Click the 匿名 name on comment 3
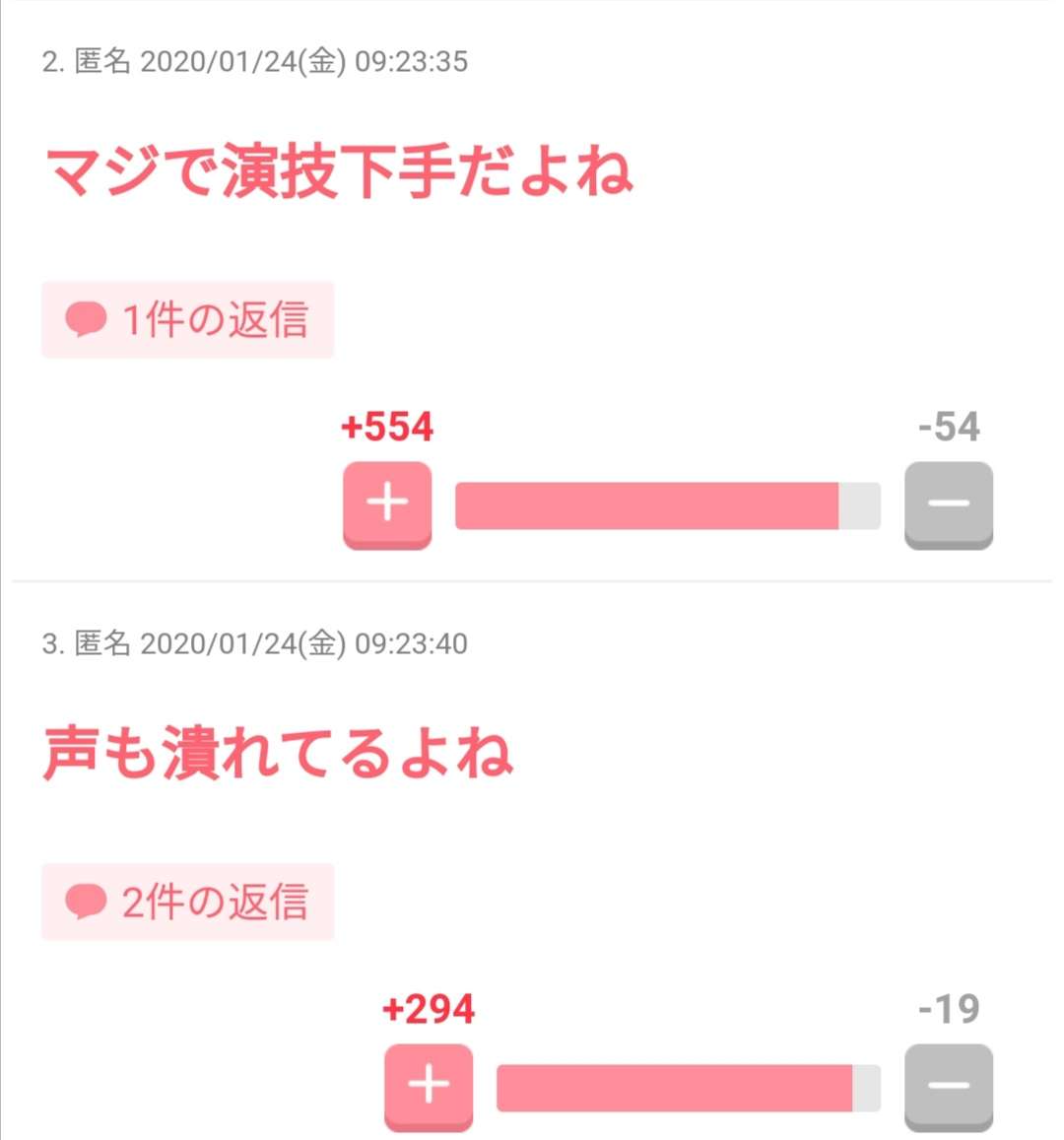Image resolution: width=1064 pixels, height=1140 pixels. click(102, 643)
